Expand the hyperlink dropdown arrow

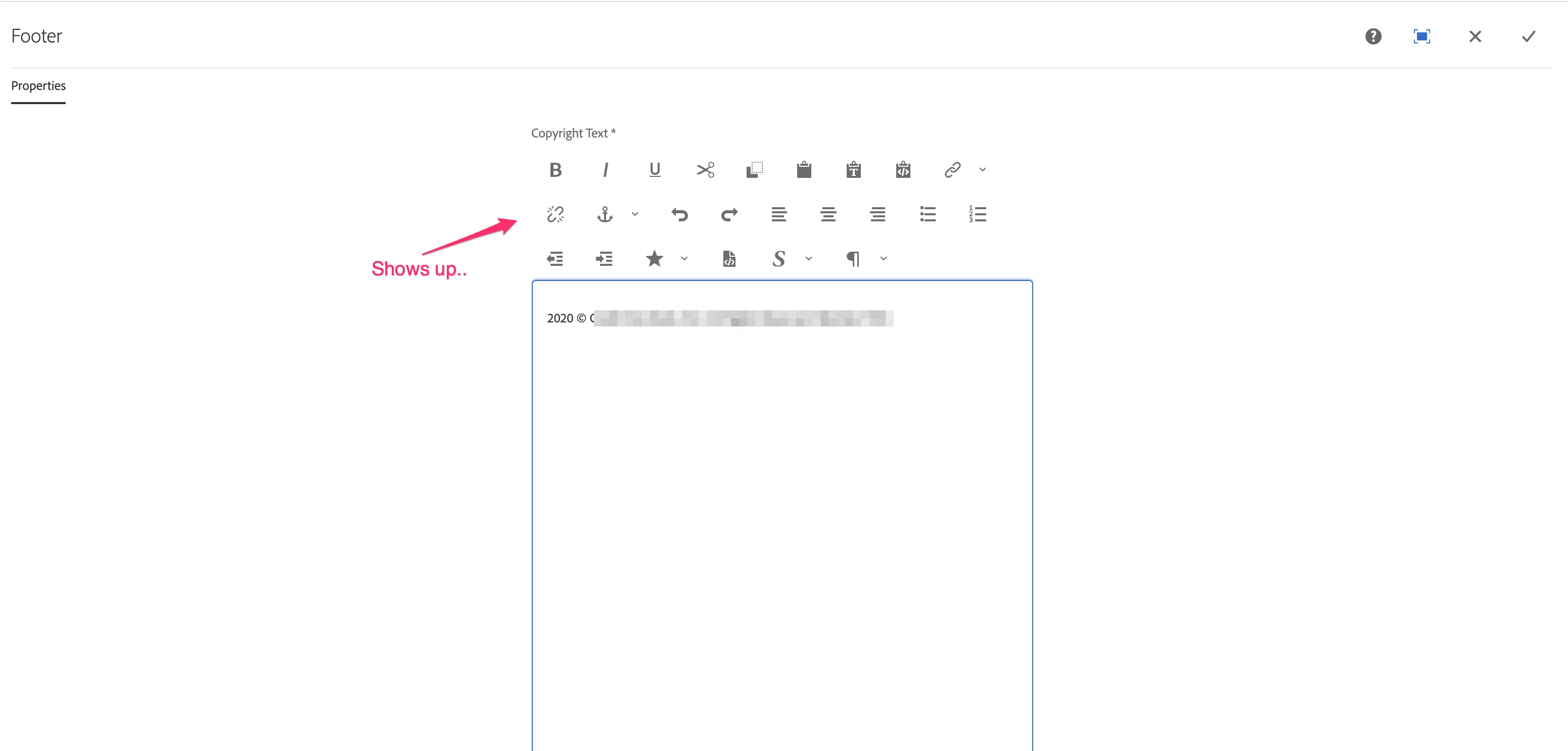coord(983,170)
